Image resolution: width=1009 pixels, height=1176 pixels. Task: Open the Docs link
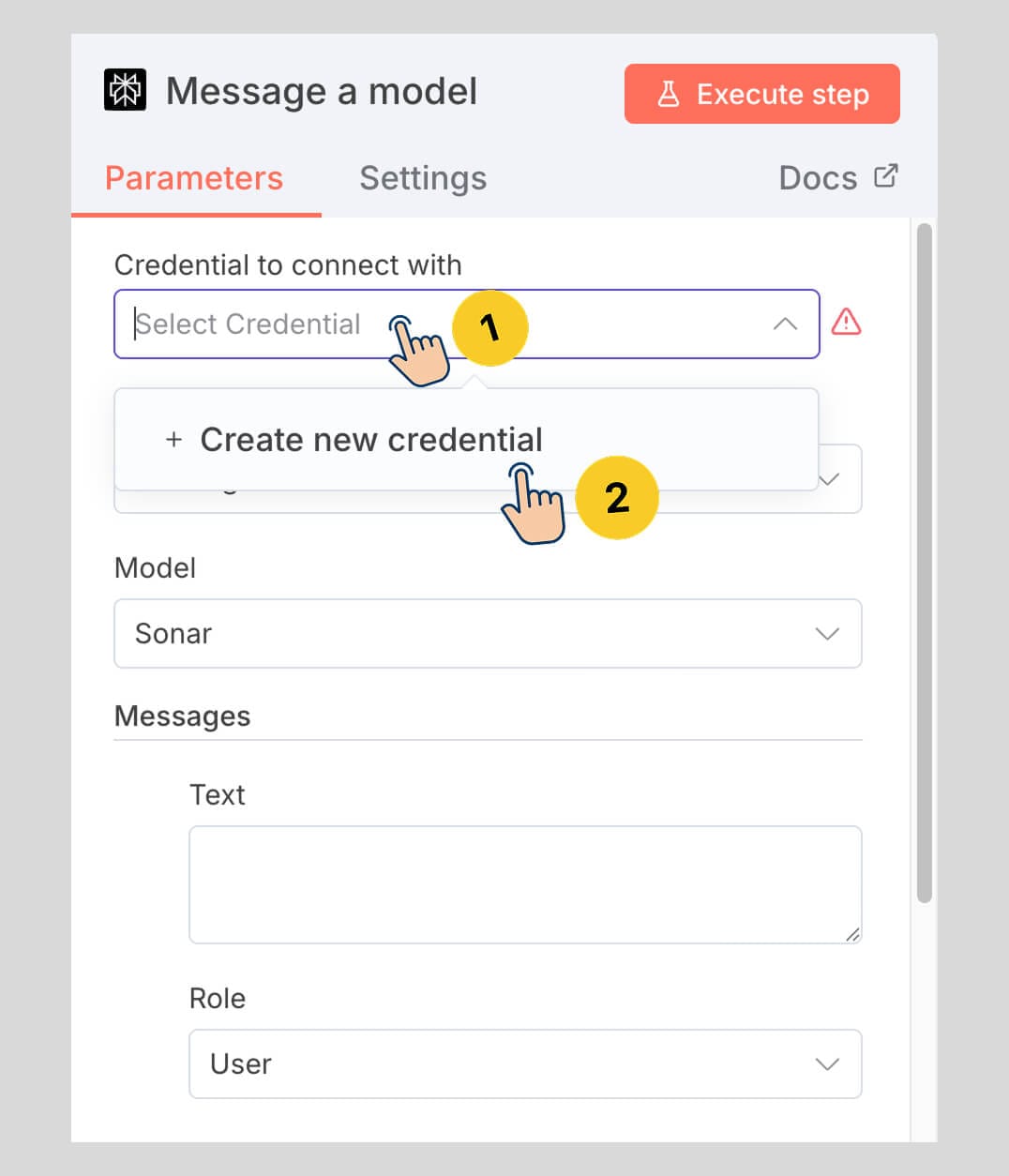pos(818,178)
